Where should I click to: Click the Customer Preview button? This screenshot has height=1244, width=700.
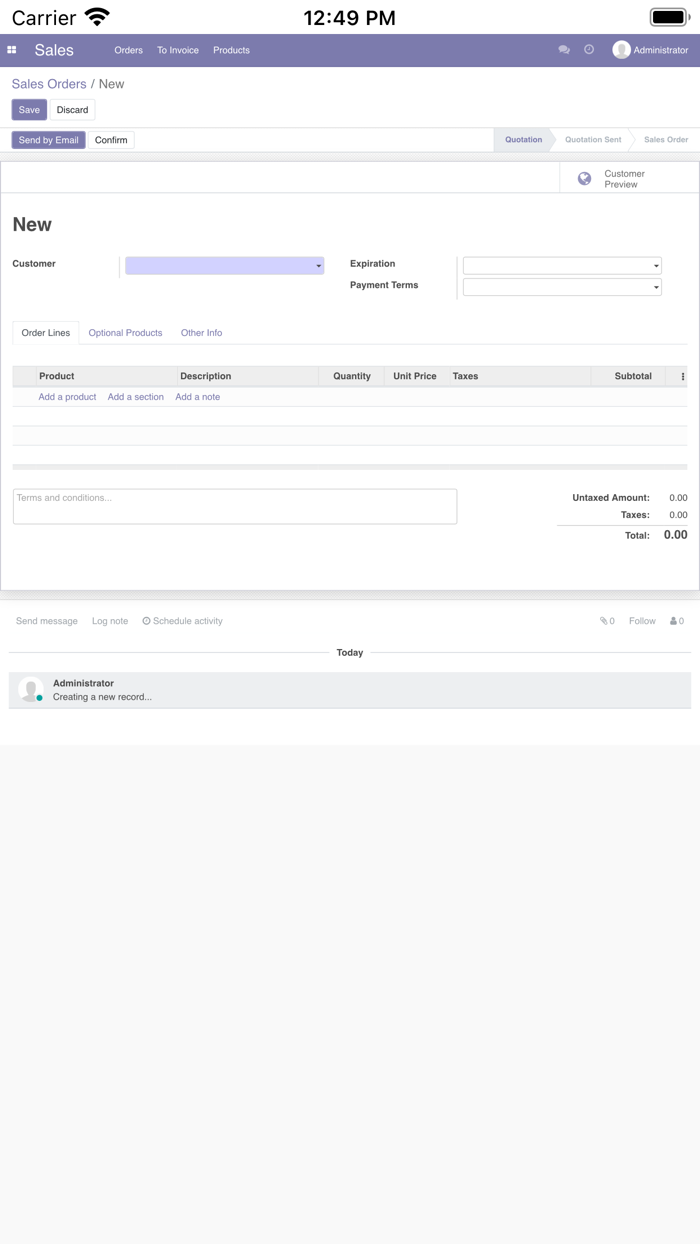(629, 179)
